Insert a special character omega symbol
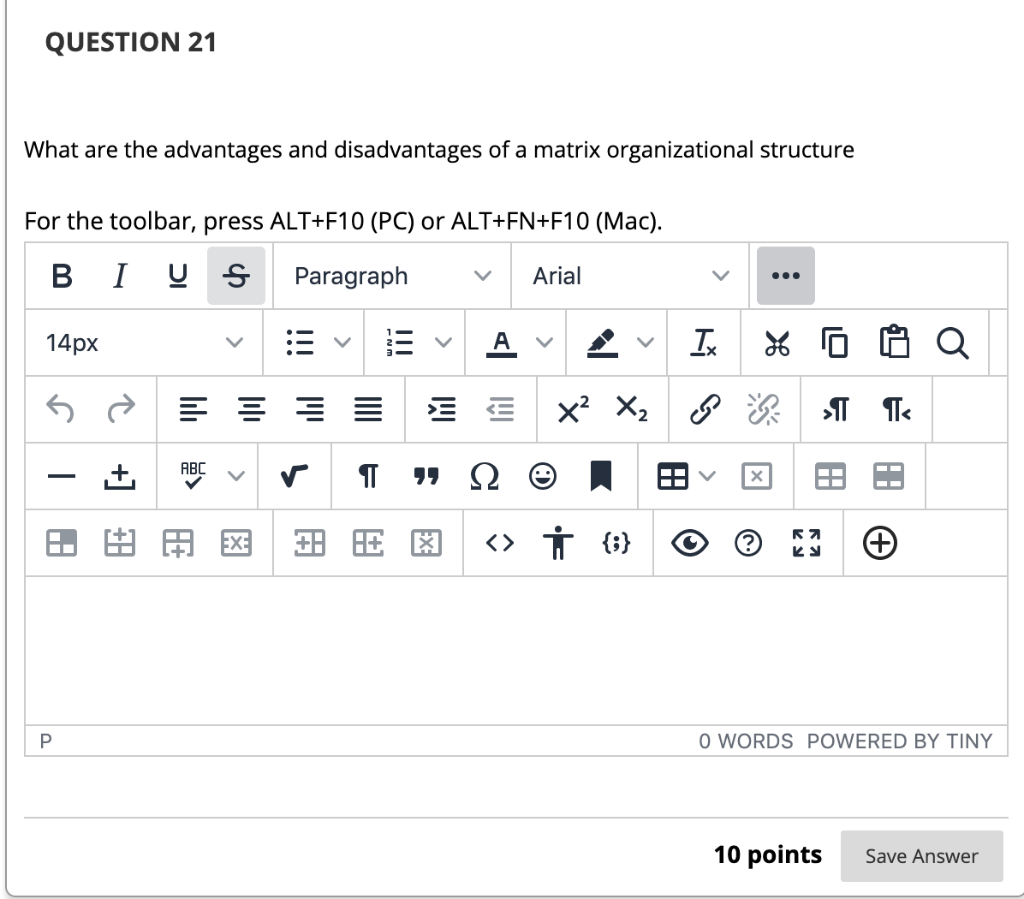1024x899 pixels. (484, 477)
